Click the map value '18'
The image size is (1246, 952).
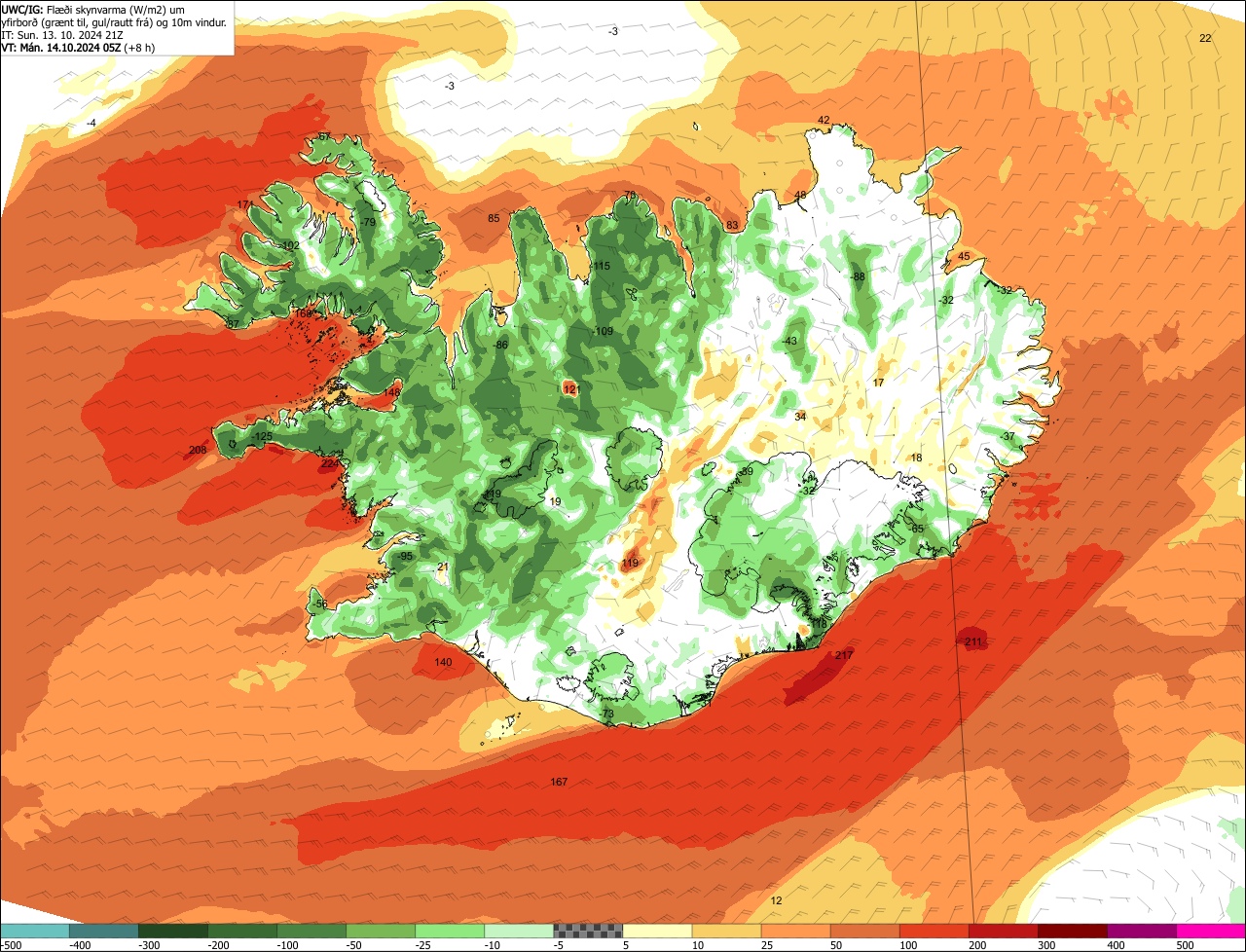click(916, 458)
